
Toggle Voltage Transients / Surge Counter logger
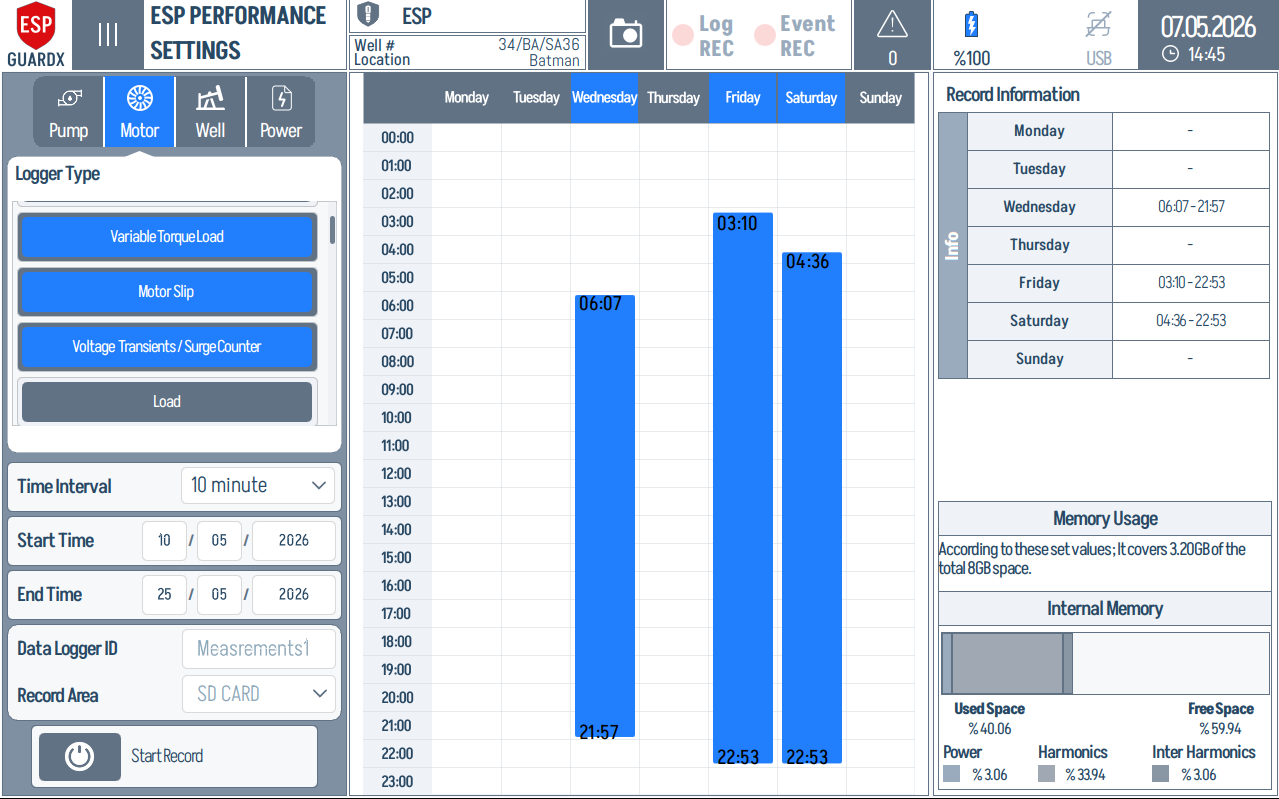pos(167,347)
